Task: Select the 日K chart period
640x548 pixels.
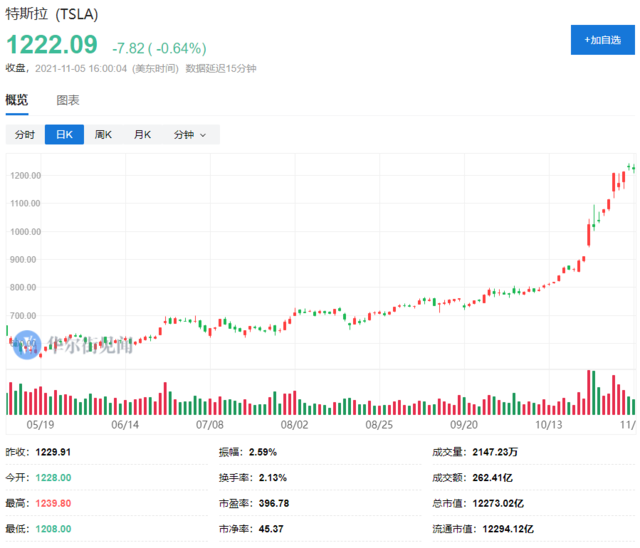Action: tap(64, 135)
